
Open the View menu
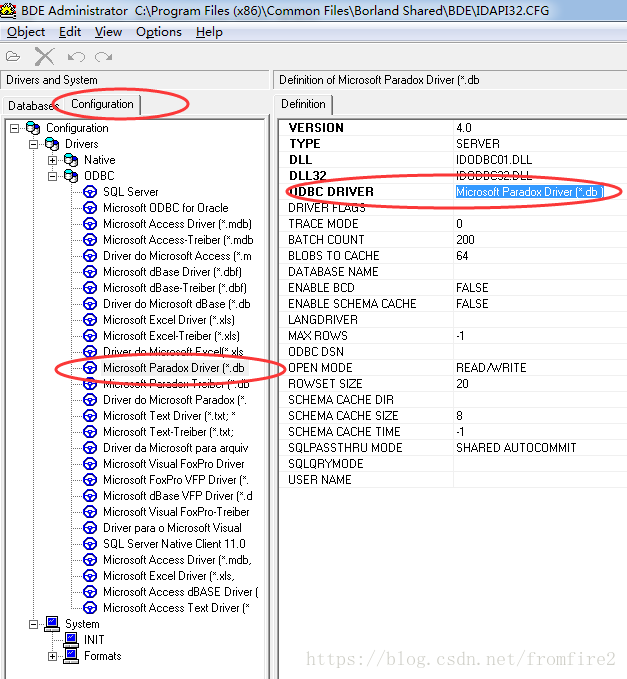[x=108, y=32]
